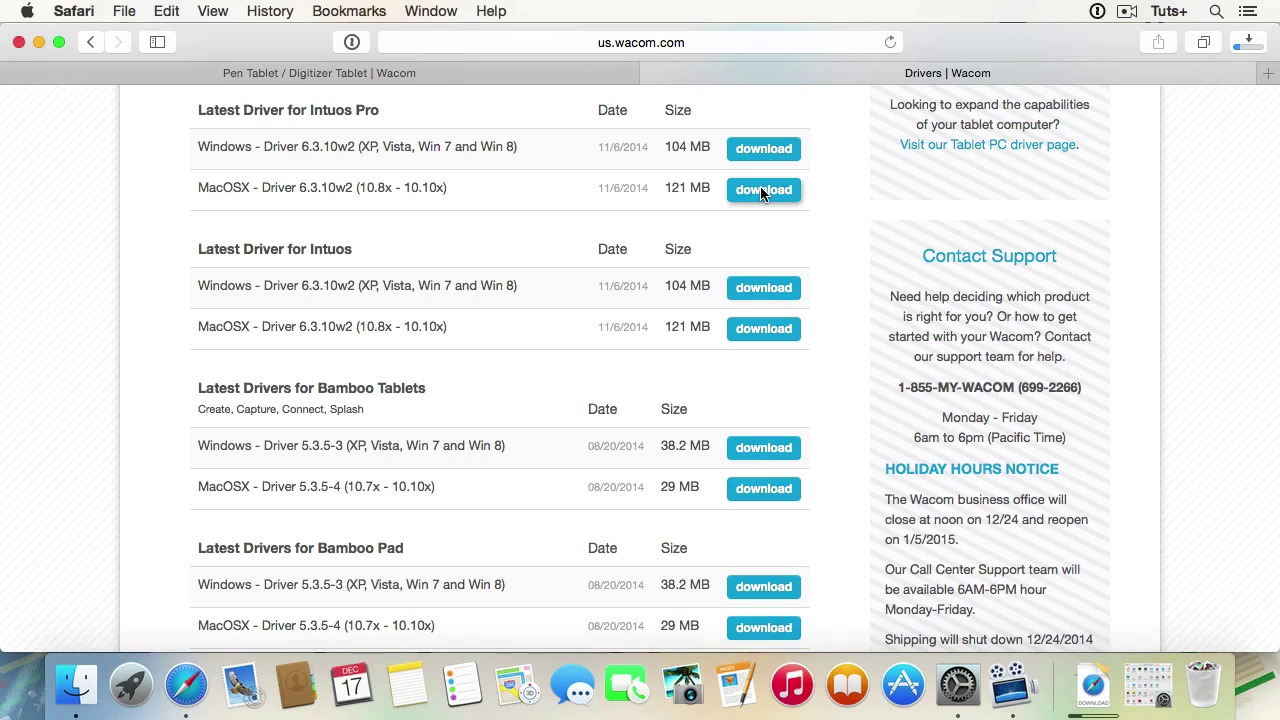Switch to Pen Tablet / Digitizer Tablet tab
The image size is (1280, 720).
(x=319, y=73)
